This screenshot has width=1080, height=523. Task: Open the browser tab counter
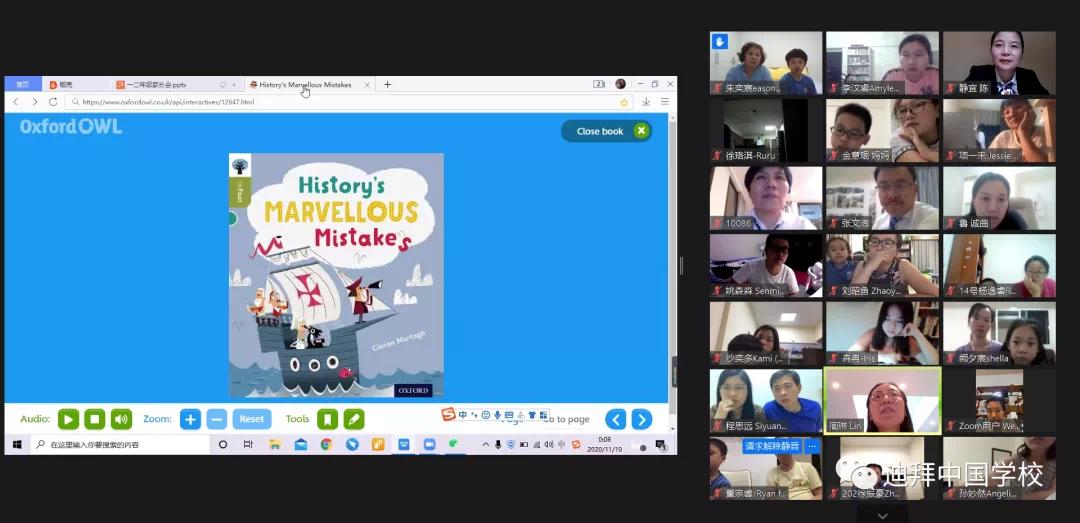[599, 84]
